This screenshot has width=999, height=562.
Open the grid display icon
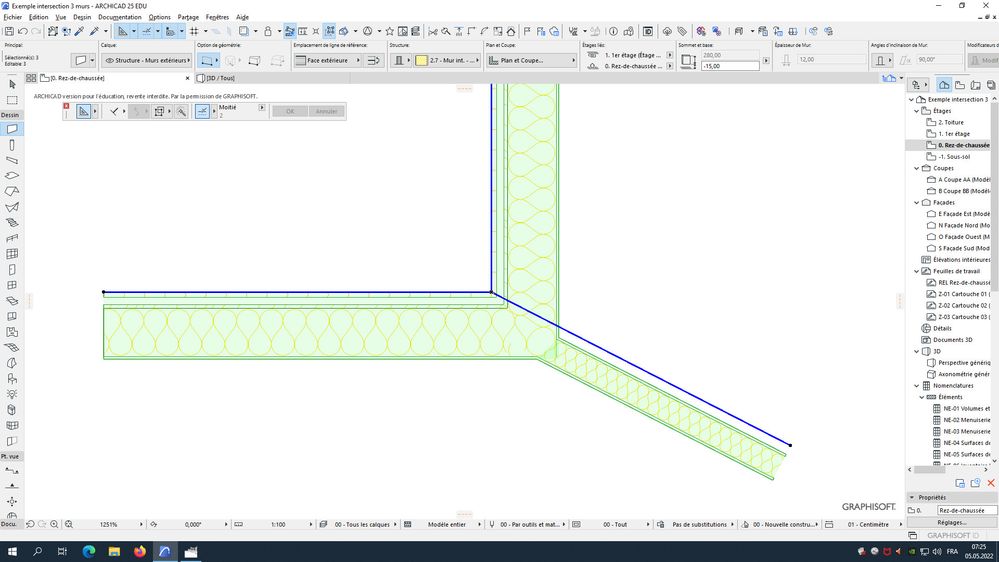194,31
